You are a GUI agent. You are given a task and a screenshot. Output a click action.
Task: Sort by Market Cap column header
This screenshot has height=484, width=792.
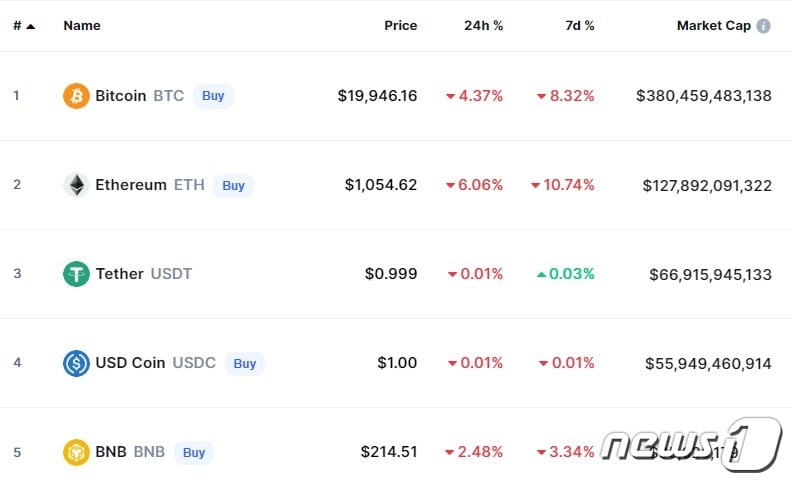(x=713, y=26)
